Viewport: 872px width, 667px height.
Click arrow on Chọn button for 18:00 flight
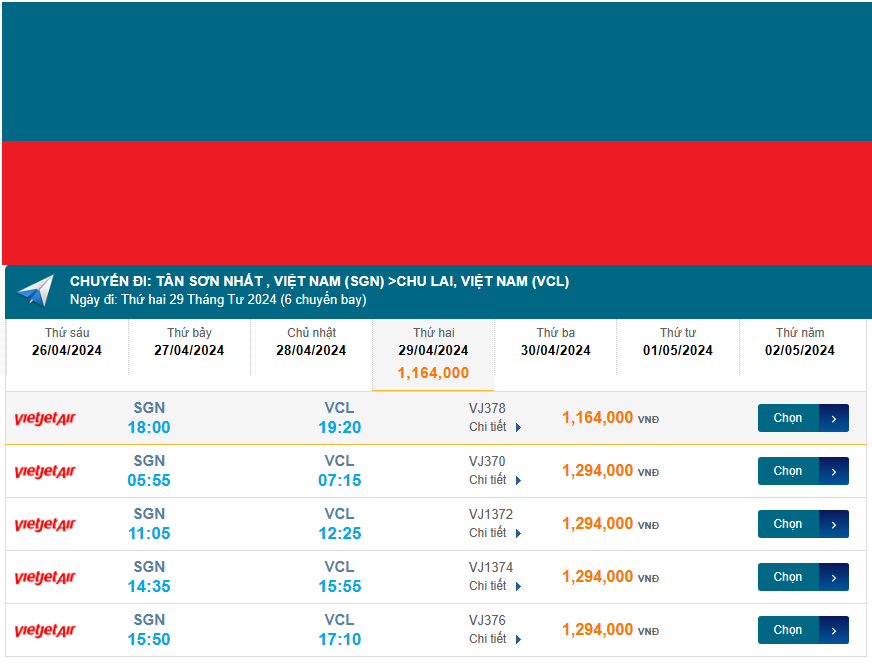[x=834, y=418]
